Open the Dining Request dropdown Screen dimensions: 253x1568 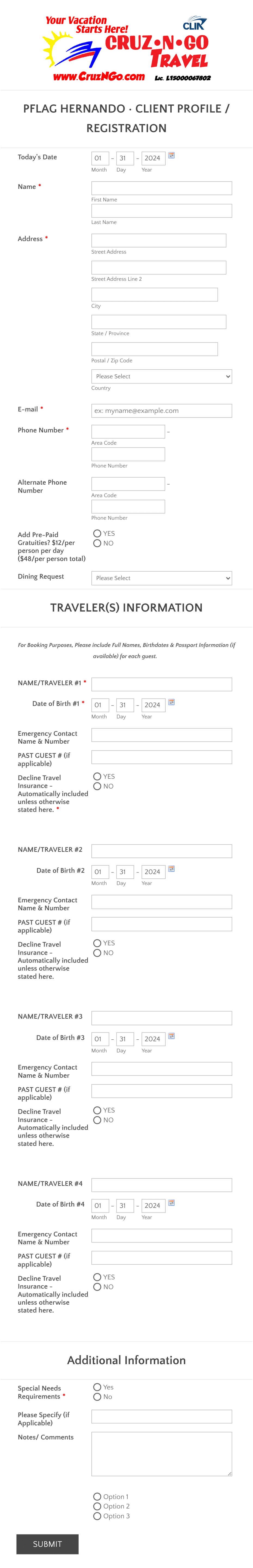[x=162, y=578]
